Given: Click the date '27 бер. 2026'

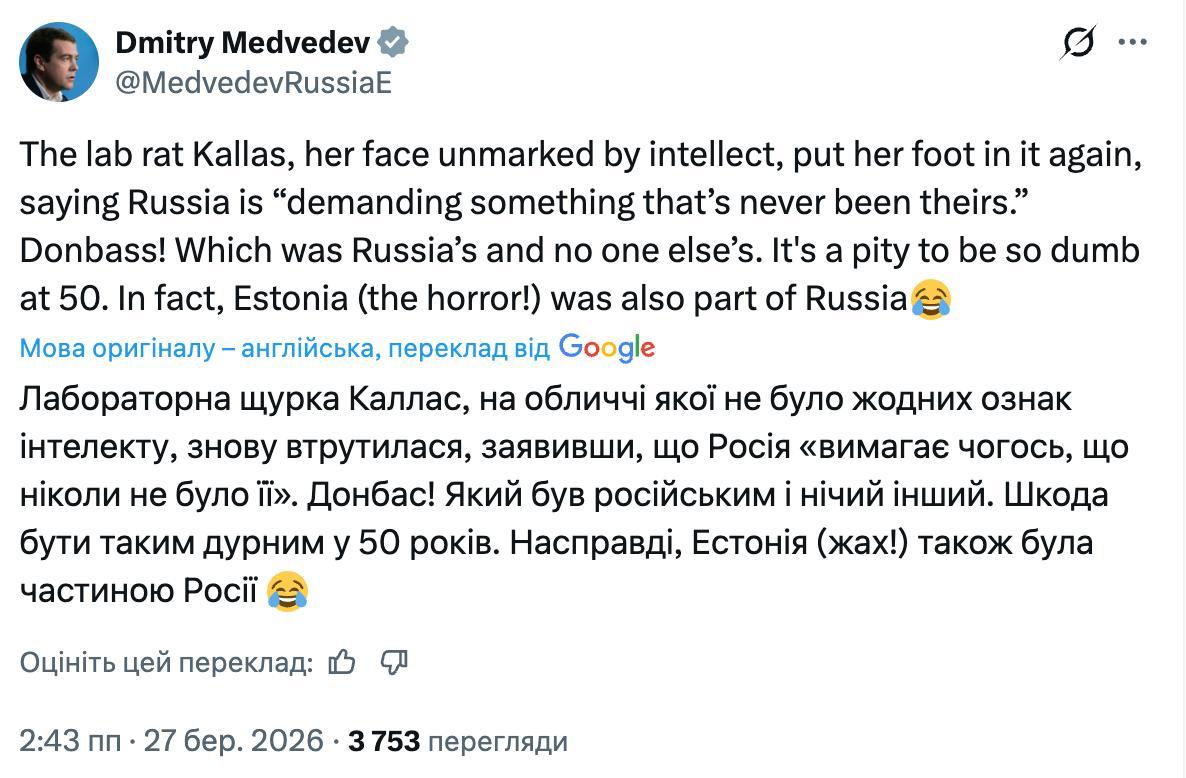Looking at the screenshot, I should point(234,741).
